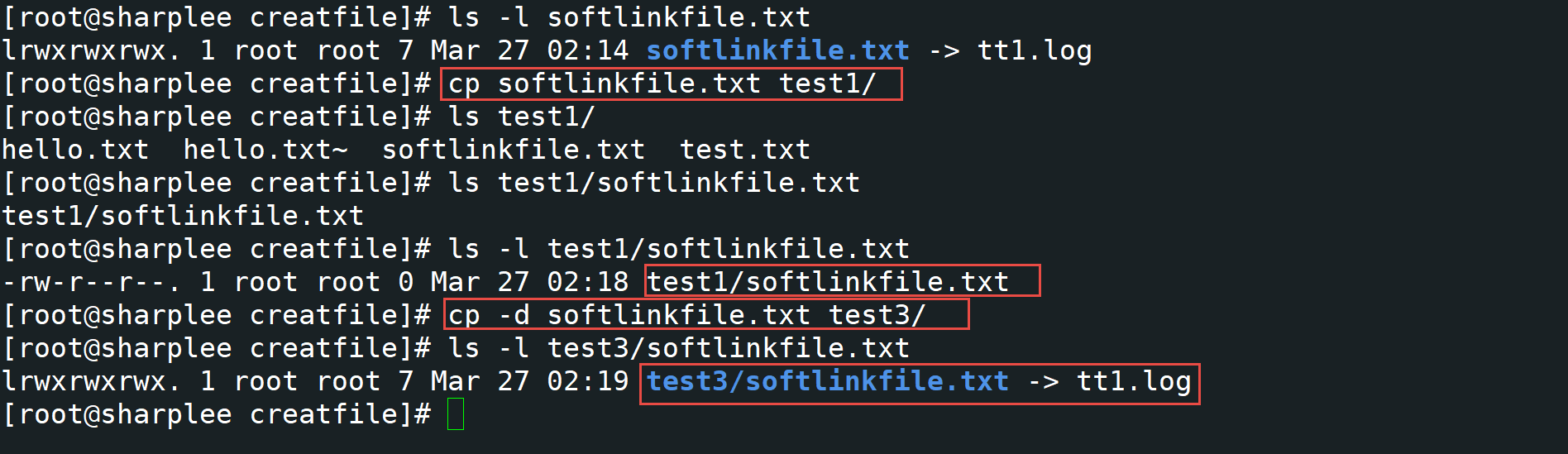Click test.txt in the directory listing
1568x454 pixels.
click(744, 150)
